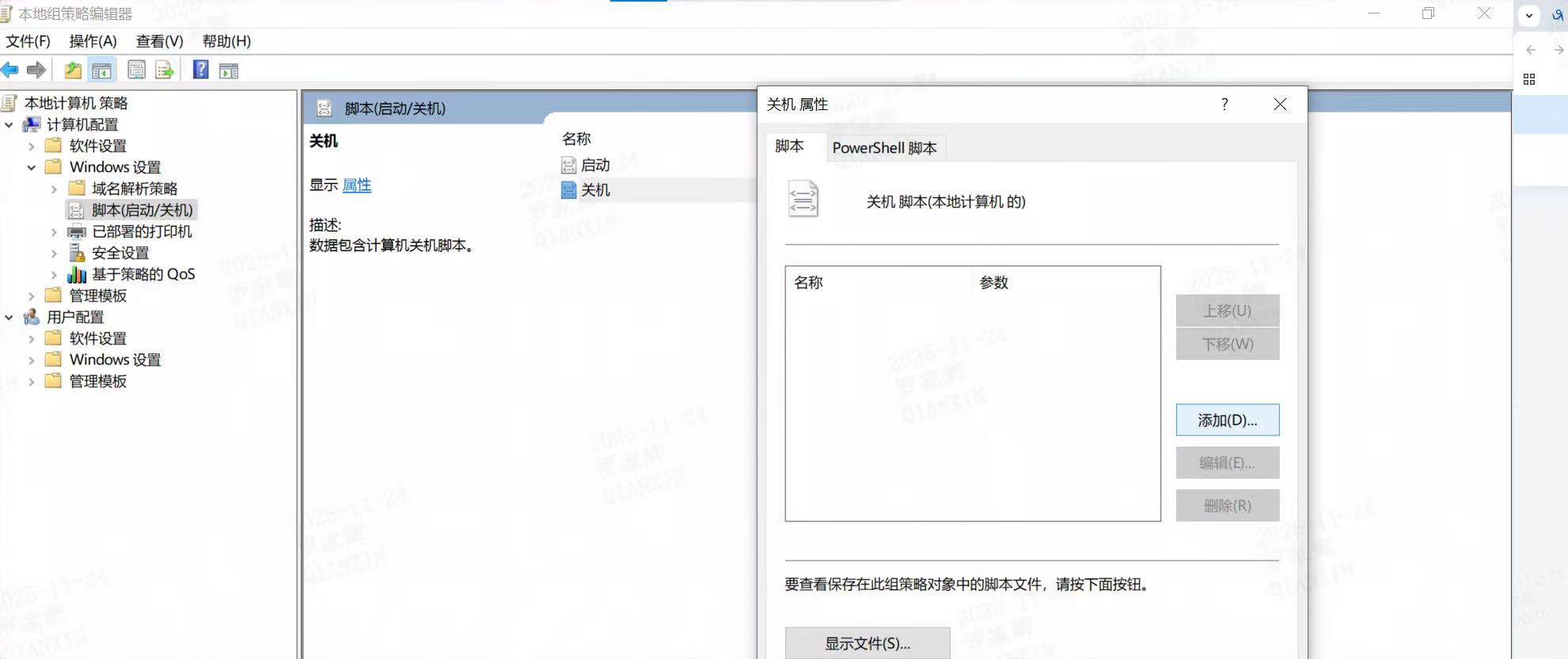Expand Windows 设置 under 用户配置
This screenshot has width=1568, height=659.
[x=31, y=360]
